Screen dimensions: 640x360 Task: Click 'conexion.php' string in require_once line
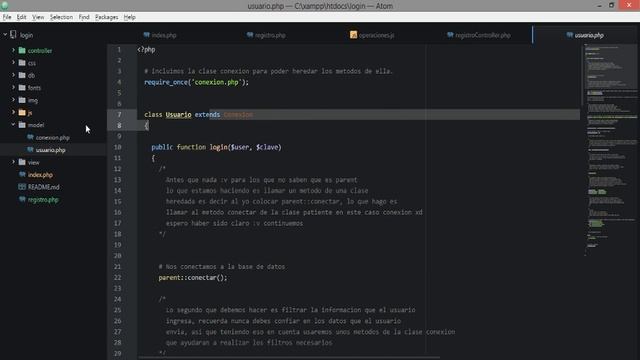[x=216, y=82]
